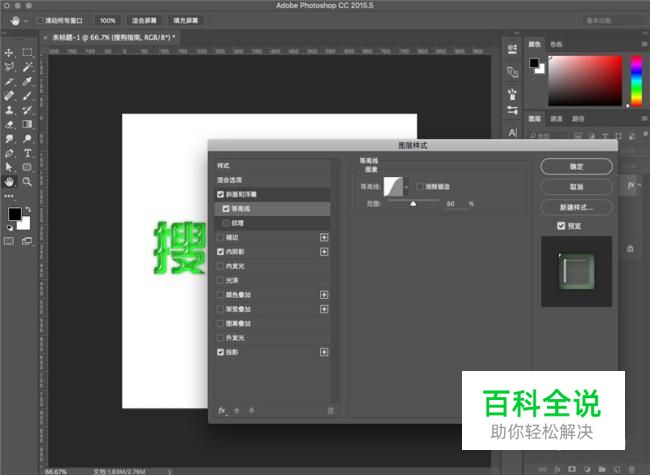Select the Path Selection arrow tool

[9, 167]
